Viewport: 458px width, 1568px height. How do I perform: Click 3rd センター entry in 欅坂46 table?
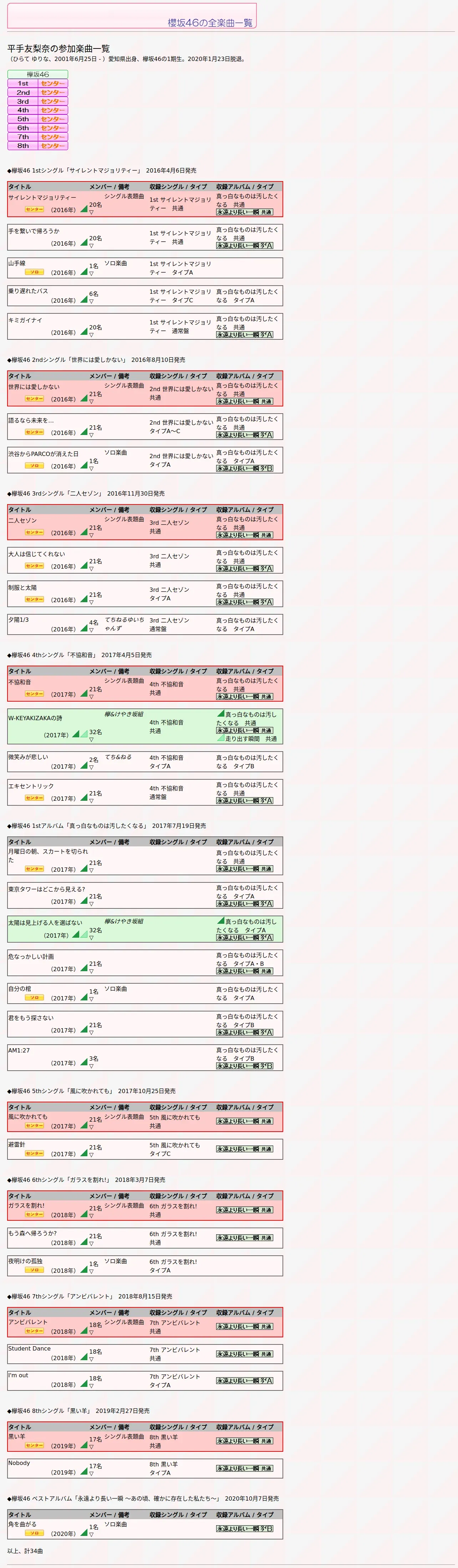tap(38, 102)
